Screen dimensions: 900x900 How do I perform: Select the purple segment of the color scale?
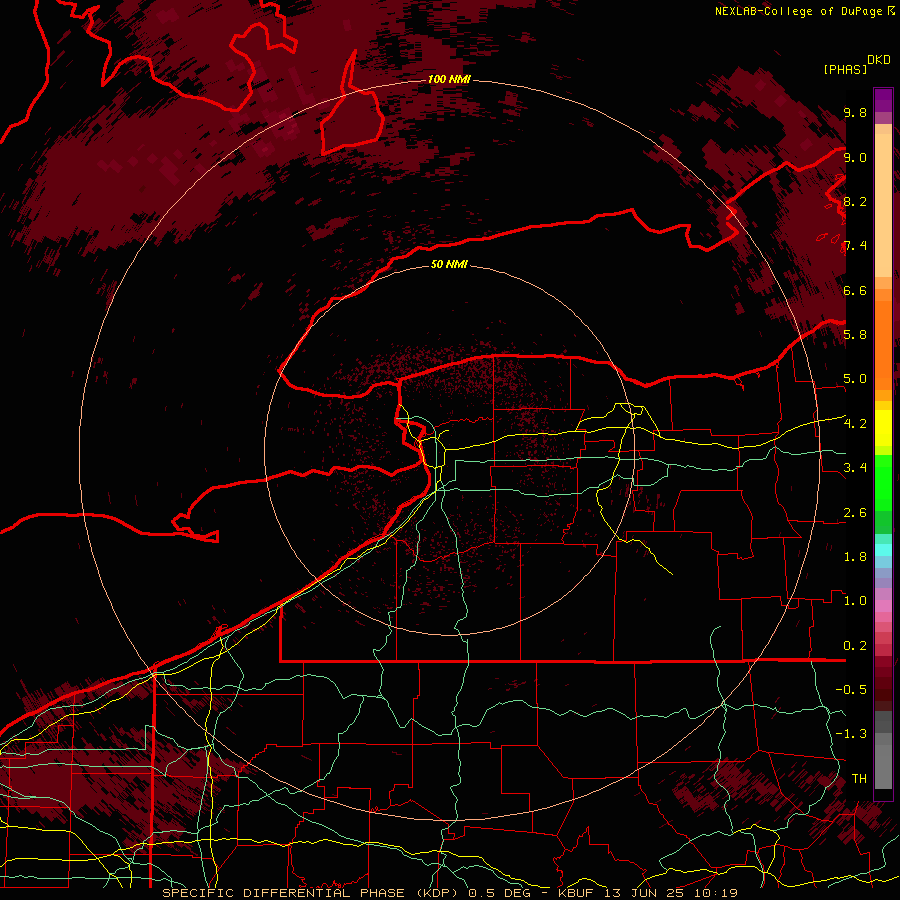[x=883, y=100]
